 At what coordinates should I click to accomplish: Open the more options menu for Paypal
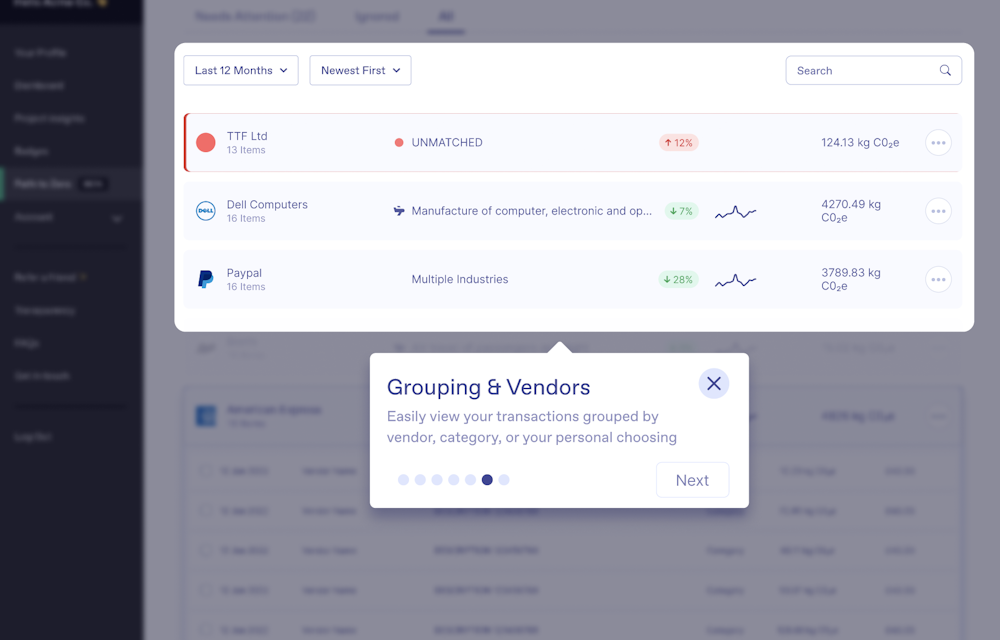click(x=937, y=280)
